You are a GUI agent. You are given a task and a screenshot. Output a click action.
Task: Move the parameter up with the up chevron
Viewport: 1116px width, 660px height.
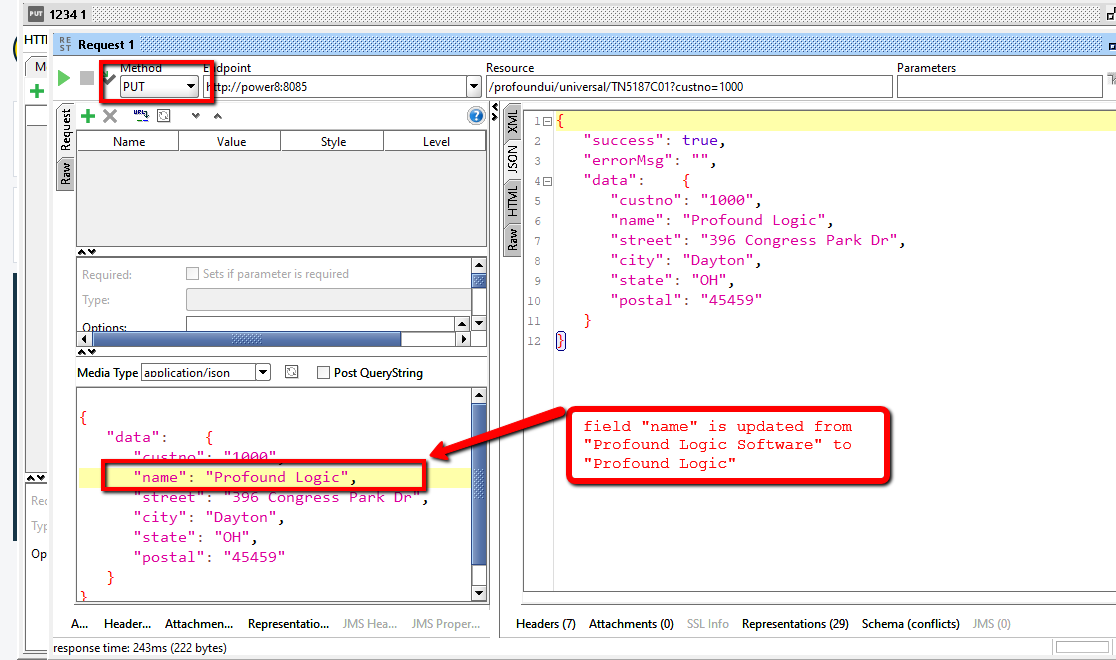pyautogui.click(x=218, y=116)
